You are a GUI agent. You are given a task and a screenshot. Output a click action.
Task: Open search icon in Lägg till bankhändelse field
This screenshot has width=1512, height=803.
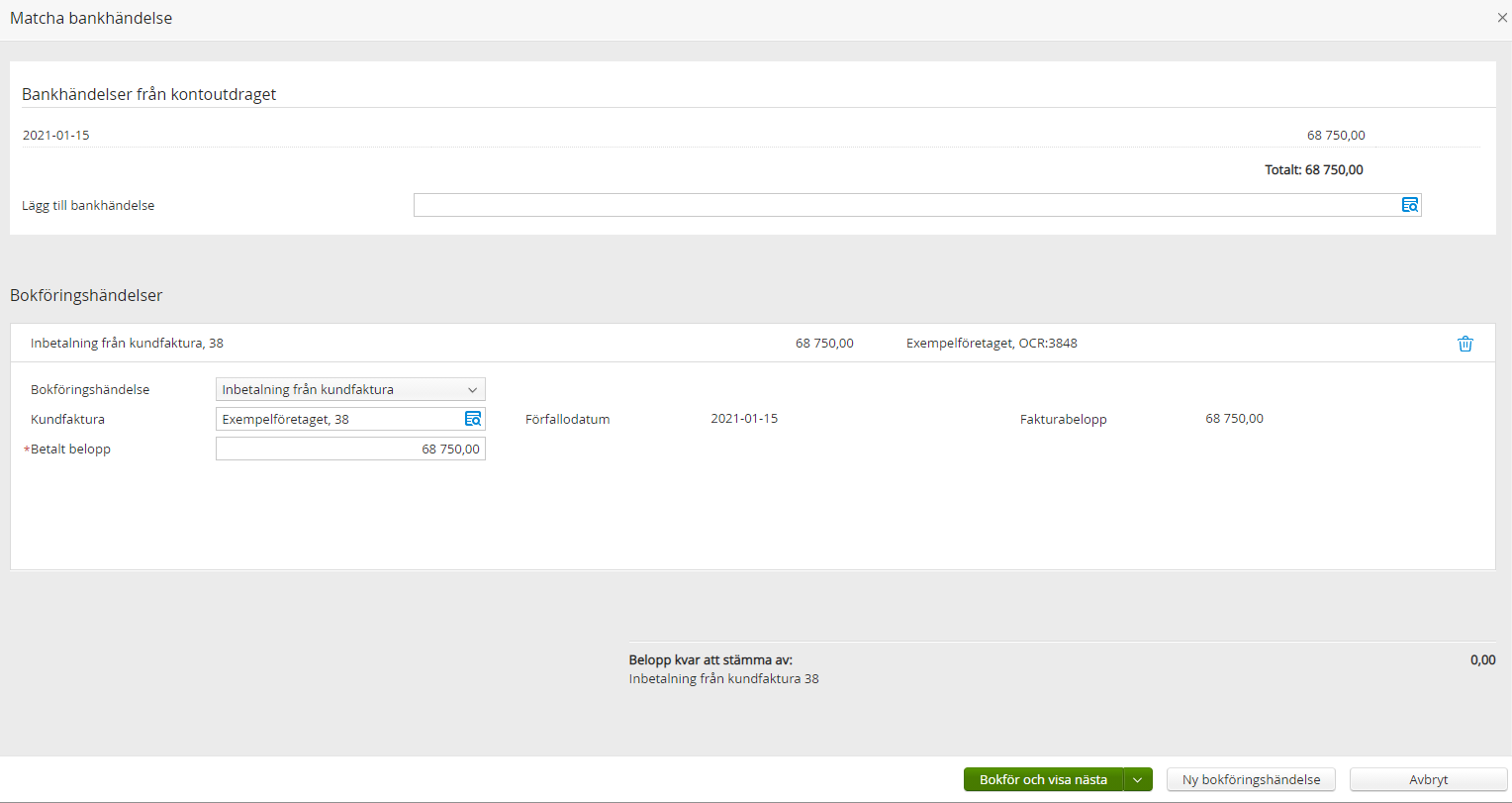(x=1410, y=205)
